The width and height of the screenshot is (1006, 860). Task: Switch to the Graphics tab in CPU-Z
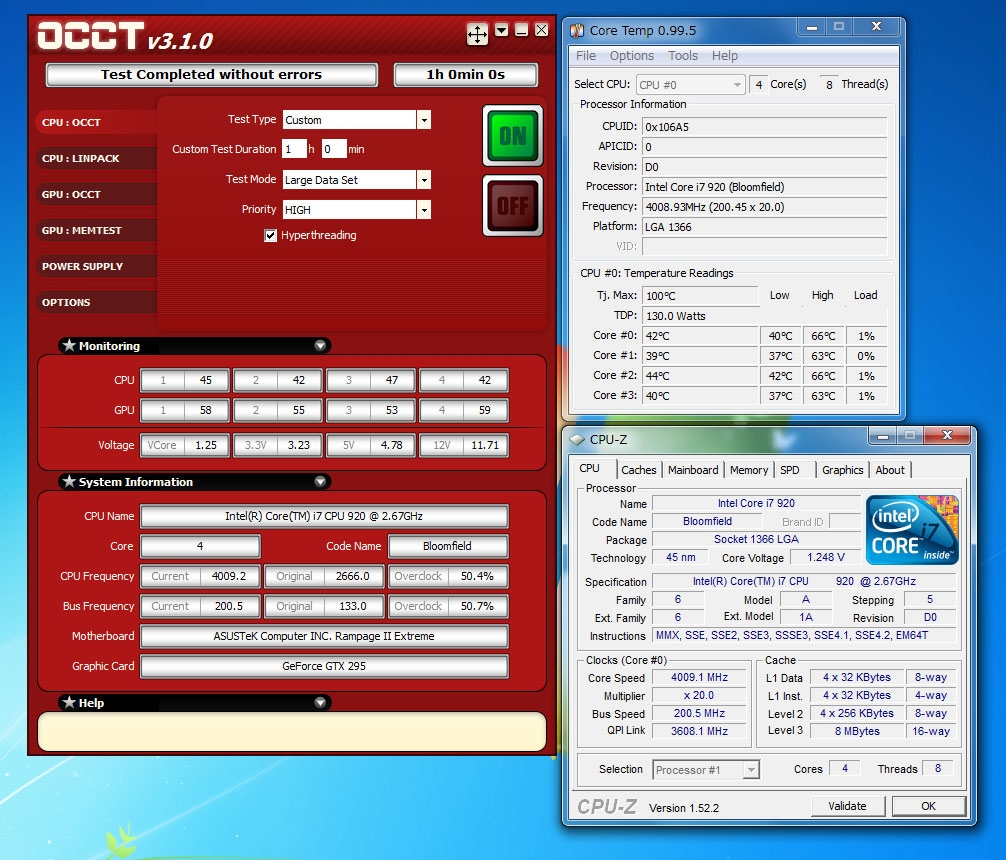(842, 470)
